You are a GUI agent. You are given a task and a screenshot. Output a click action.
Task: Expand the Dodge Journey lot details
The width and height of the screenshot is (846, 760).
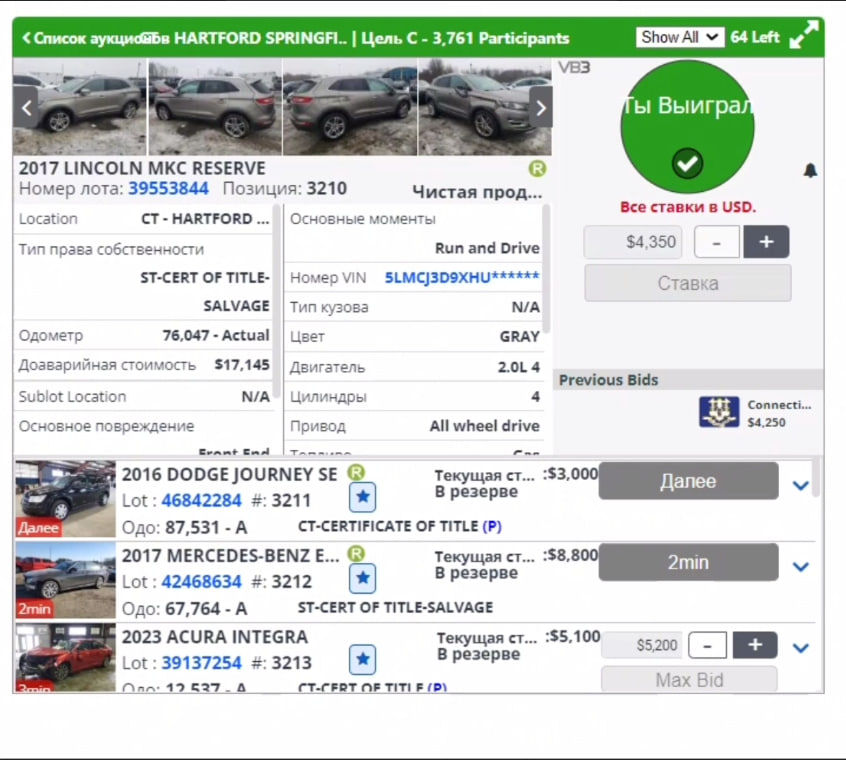[x=801, y=485]
